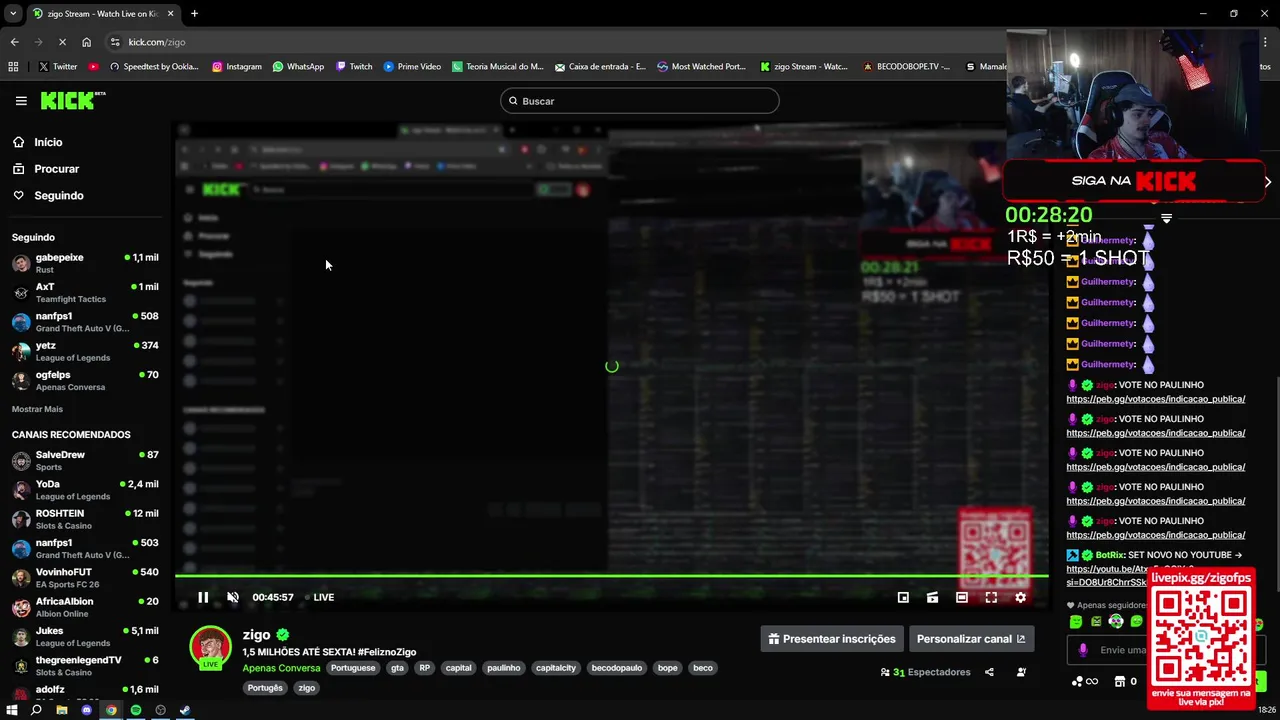The width and height of the screenshot is (1280, 720).
Task: Open BECODOBOPE.TV bookmark
Action: click(906, 67)
